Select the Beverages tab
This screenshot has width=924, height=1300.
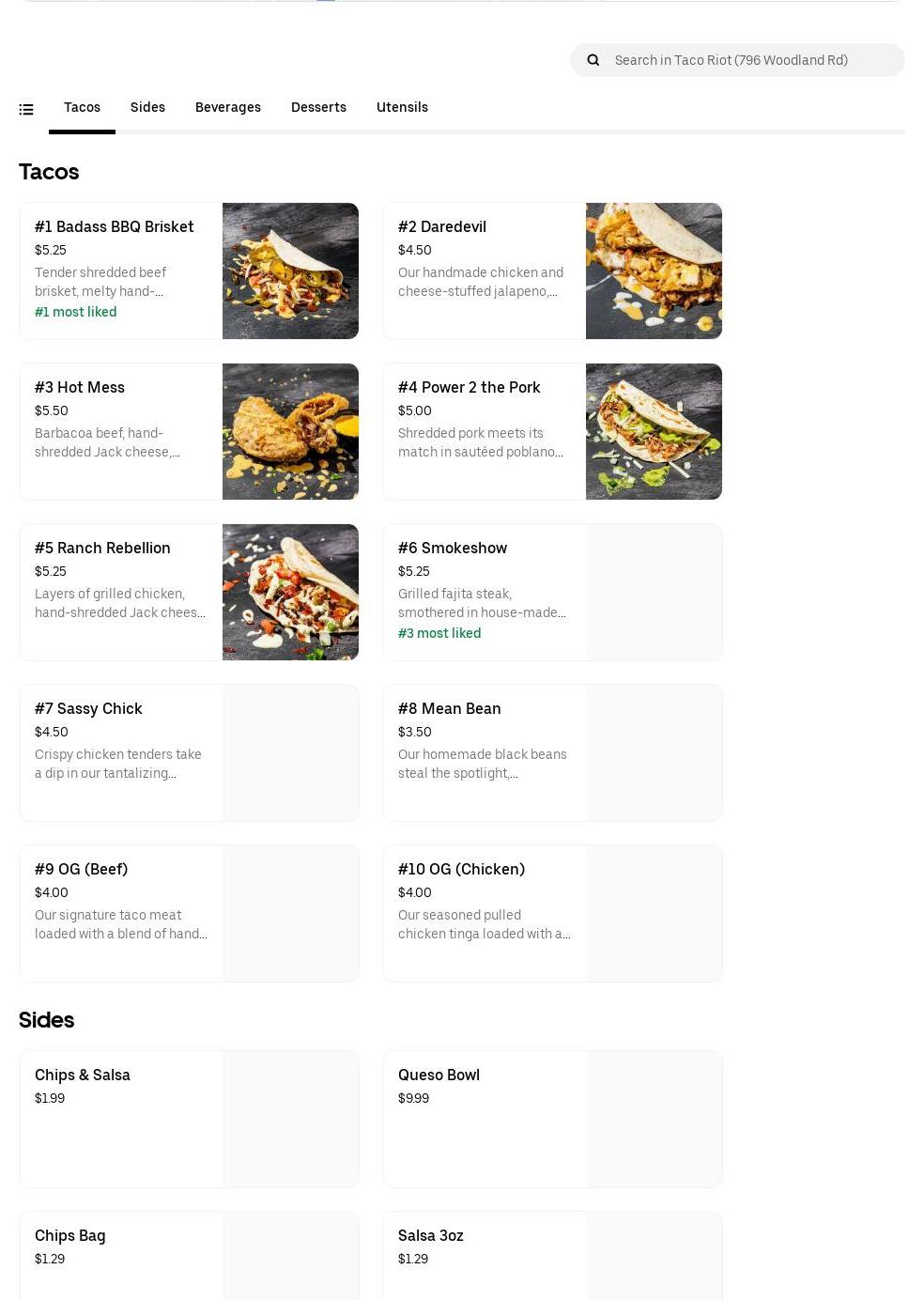click(228, 107)
